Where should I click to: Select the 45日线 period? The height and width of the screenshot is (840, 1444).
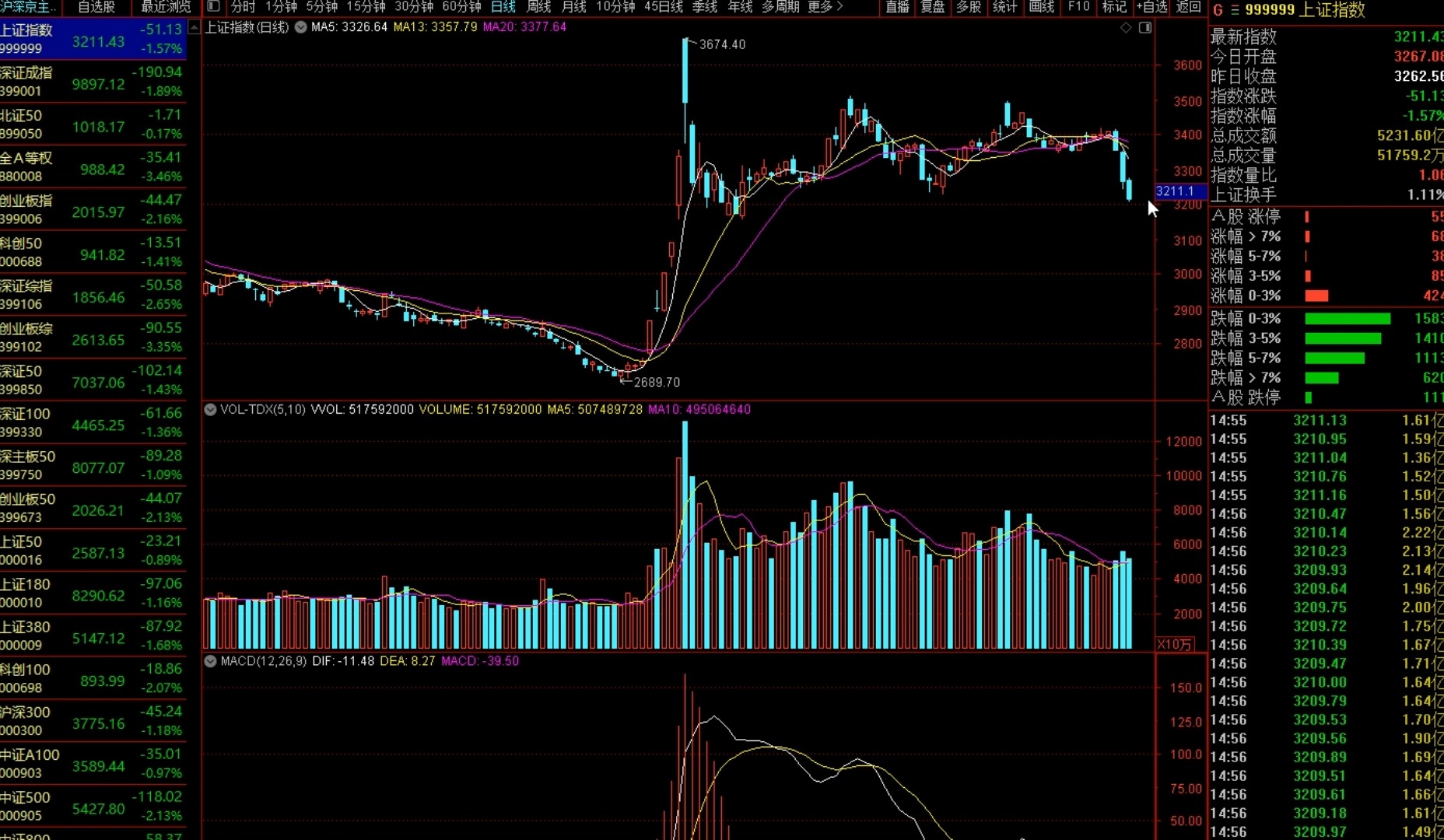664,7
